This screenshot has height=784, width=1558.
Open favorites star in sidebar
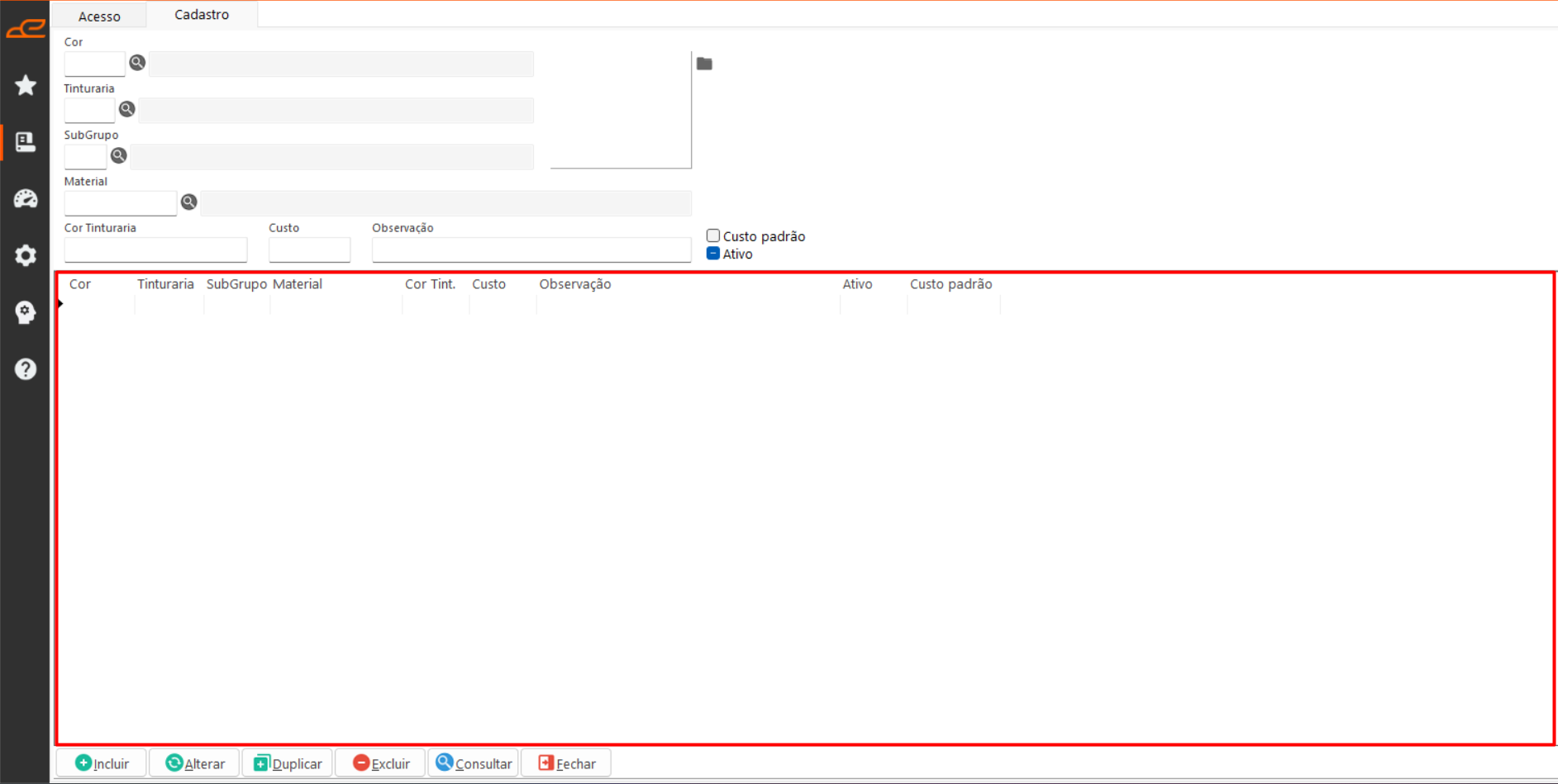(26, 85)
